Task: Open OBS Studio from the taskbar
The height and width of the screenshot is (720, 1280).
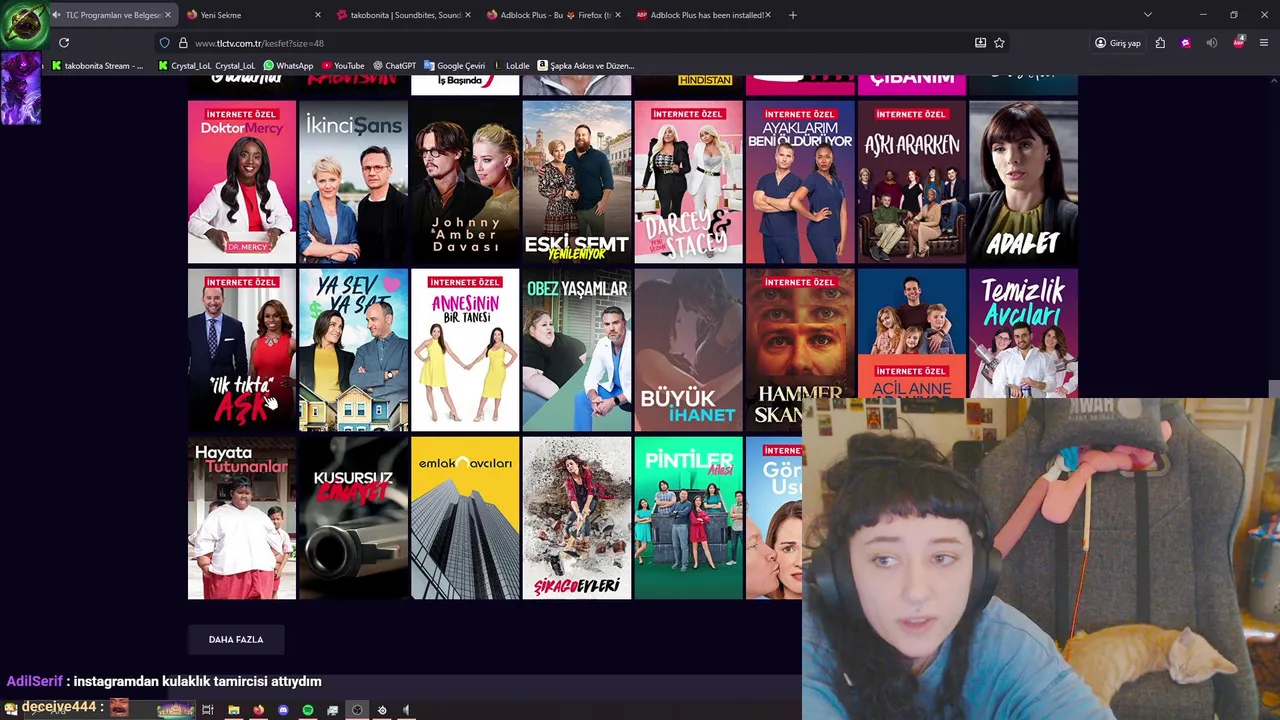Action: [357, 710]
